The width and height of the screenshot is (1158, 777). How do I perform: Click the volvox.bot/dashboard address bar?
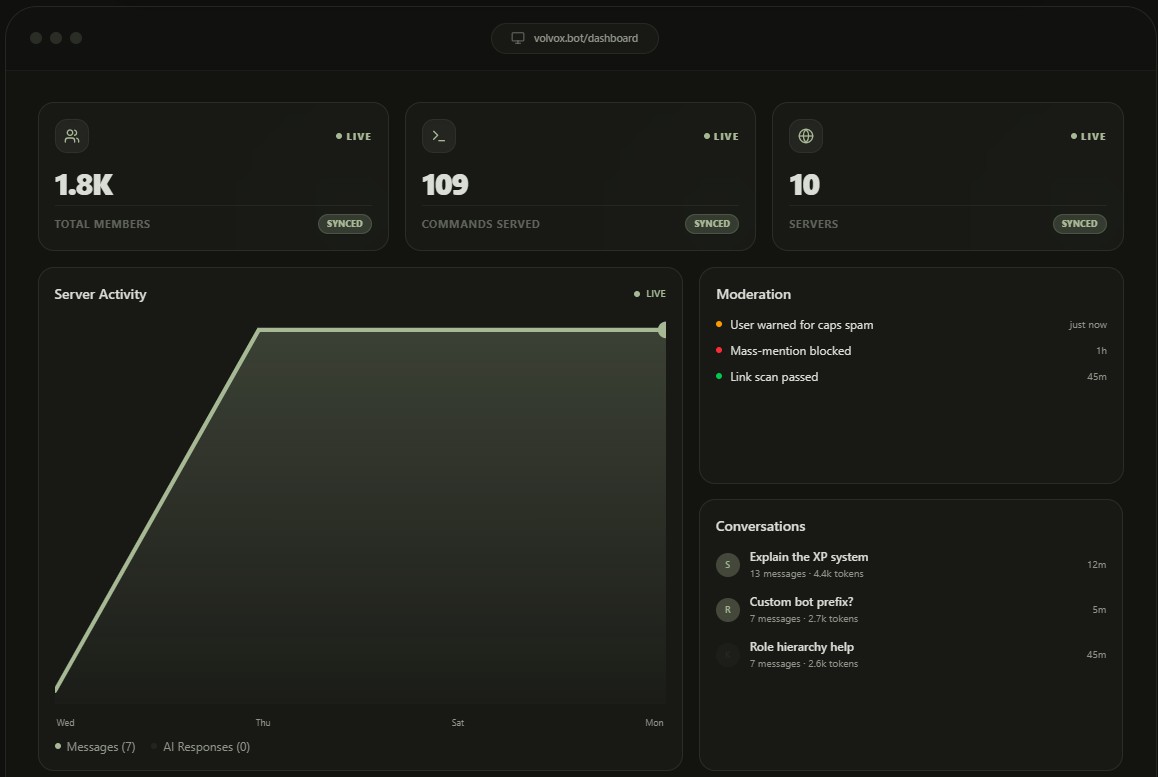tap(575, 38)
